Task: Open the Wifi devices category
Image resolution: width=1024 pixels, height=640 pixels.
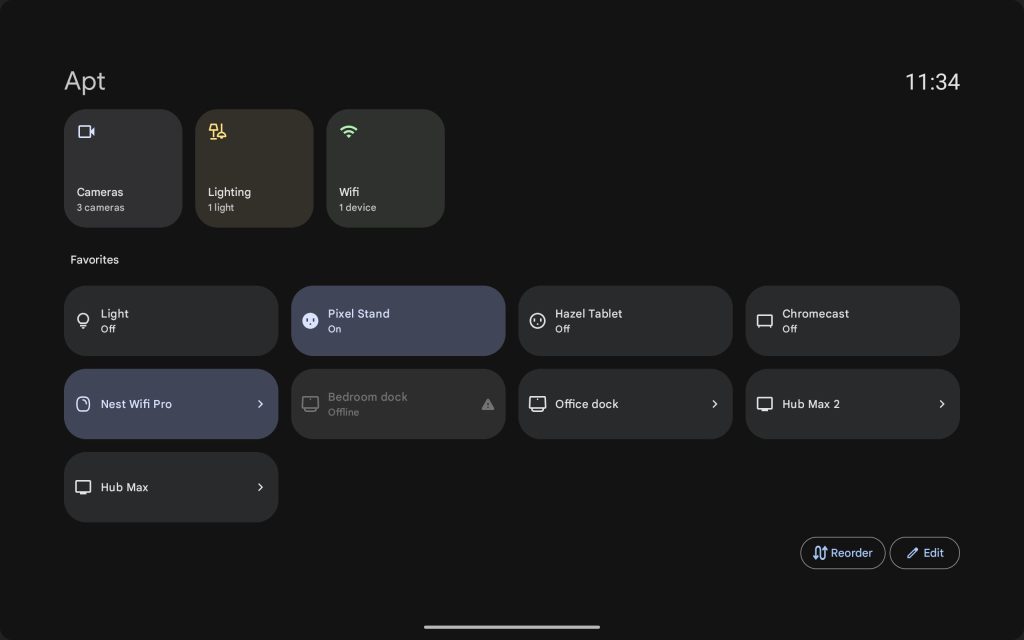Action: click(x=385, y=168)
